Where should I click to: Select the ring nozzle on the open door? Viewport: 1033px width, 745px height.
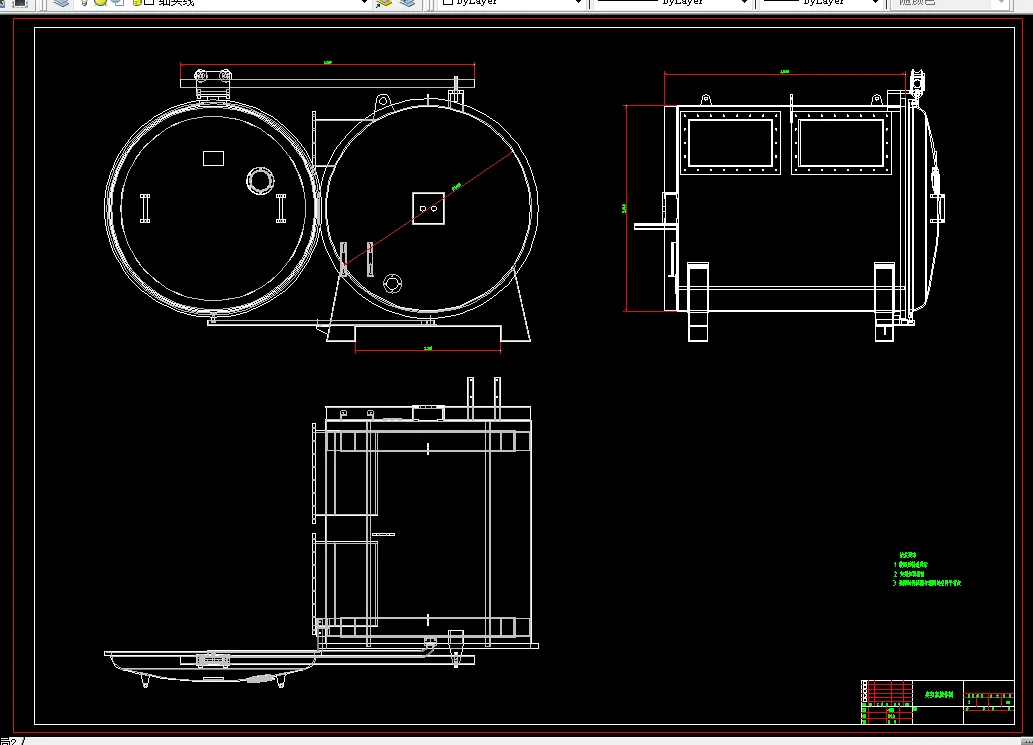(x=260, y=180)
